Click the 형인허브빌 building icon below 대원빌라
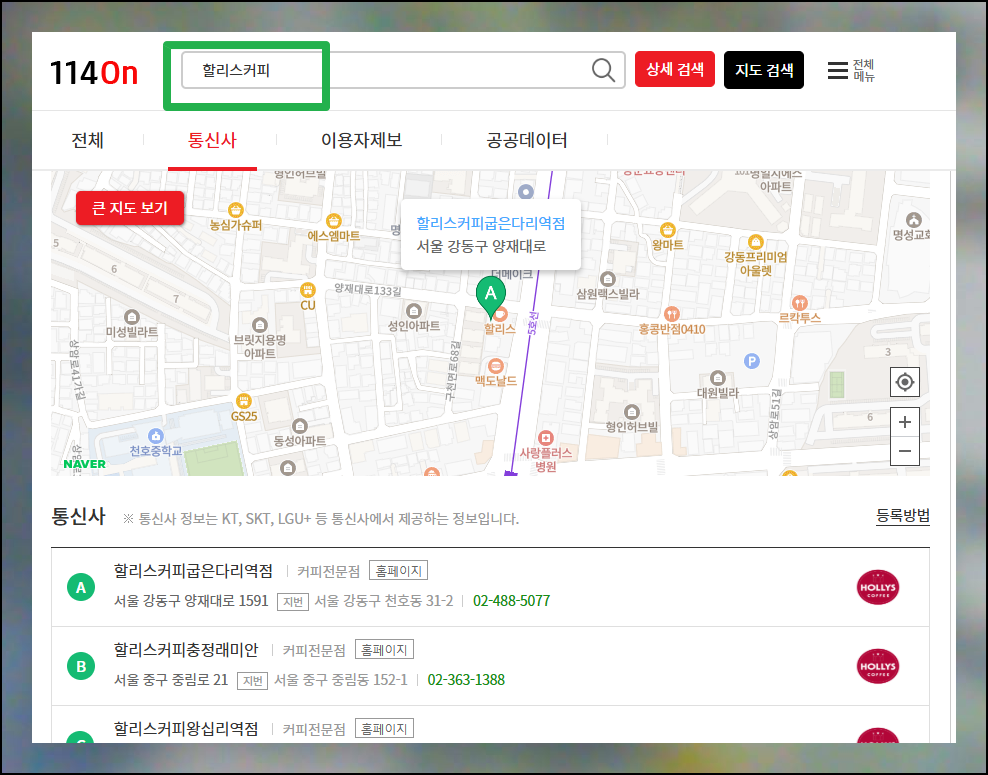This screenshot has width=988, height=775. click(x=631, y=412)
